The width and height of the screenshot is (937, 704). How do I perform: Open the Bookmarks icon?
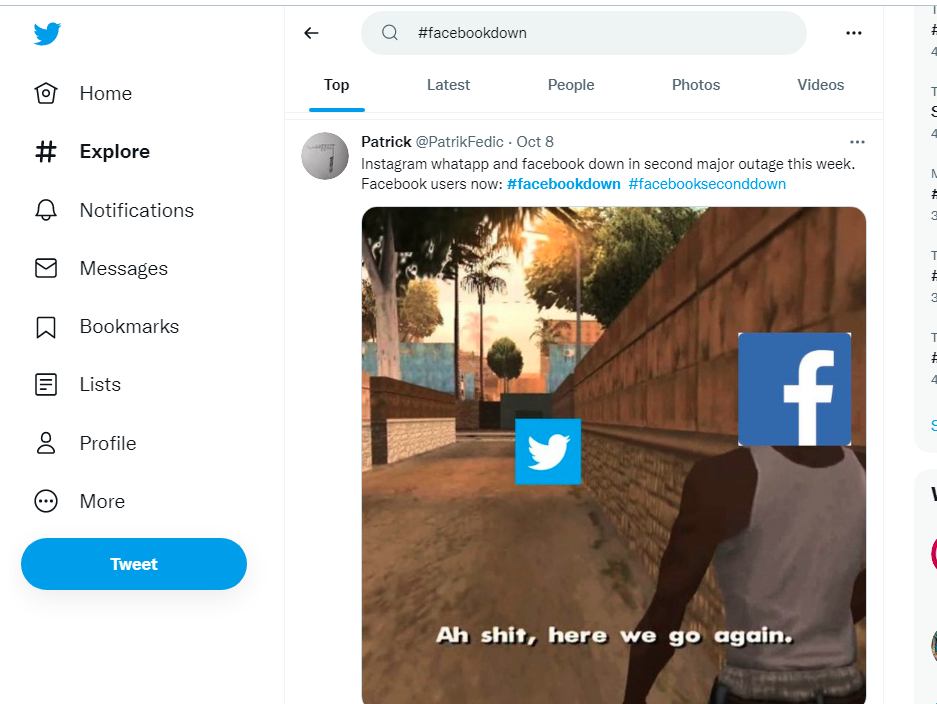[46, 327]
